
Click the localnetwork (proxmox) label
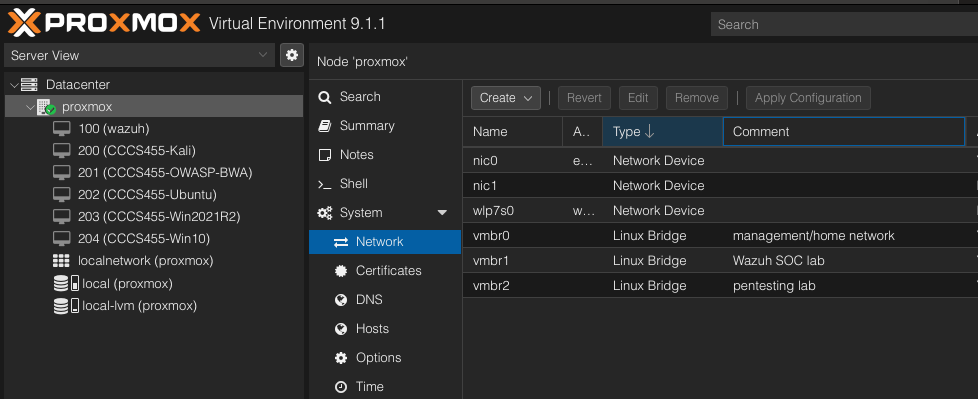[145, 261]
